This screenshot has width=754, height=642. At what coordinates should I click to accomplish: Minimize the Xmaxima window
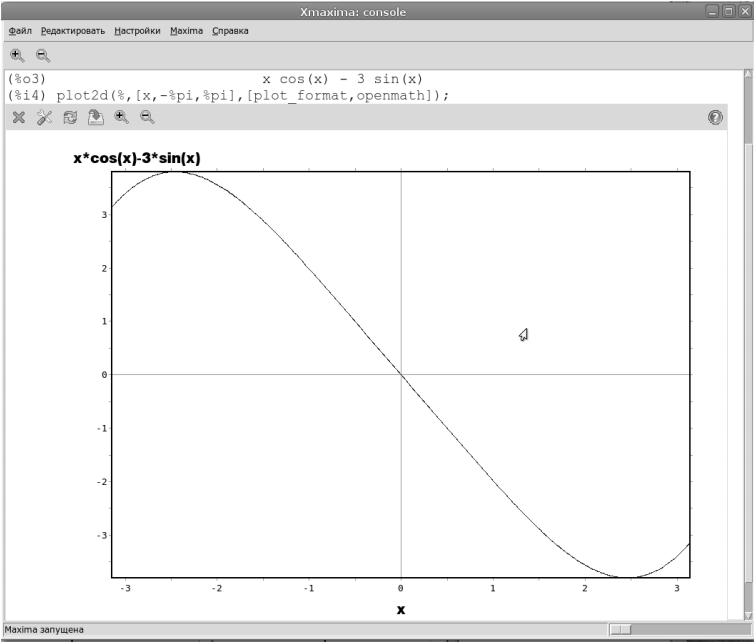[713, 12]
